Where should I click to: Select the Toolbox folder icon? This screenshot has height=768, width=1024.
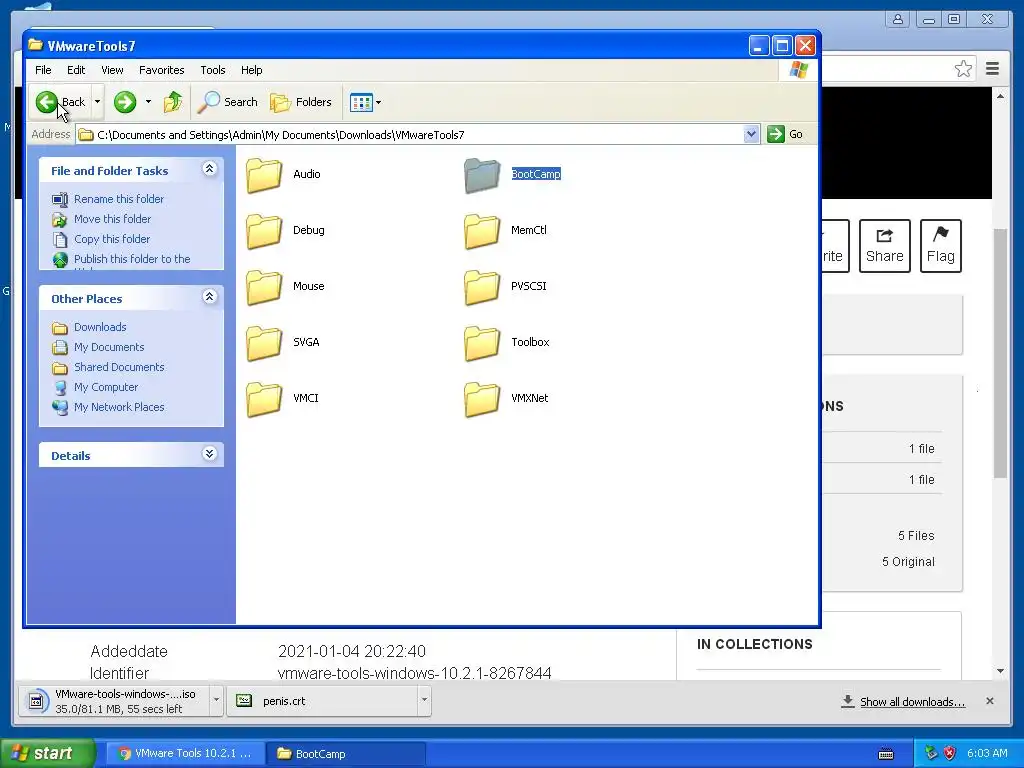(x=482, y=343)
